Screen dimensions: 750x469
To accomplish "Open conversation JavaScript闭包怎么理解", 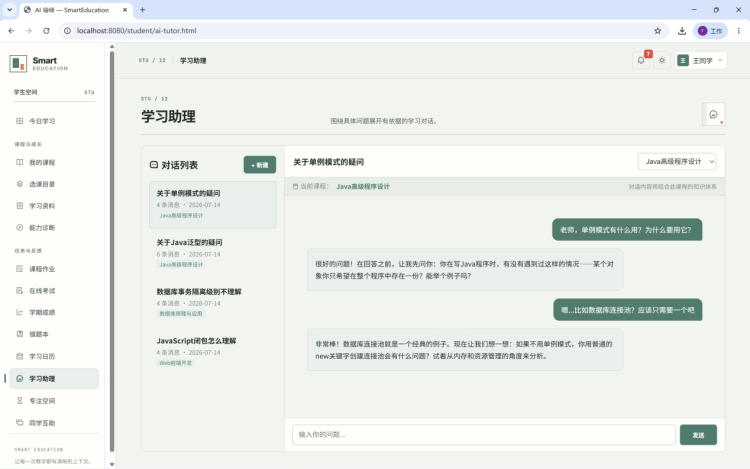I will tap(212, 351).
